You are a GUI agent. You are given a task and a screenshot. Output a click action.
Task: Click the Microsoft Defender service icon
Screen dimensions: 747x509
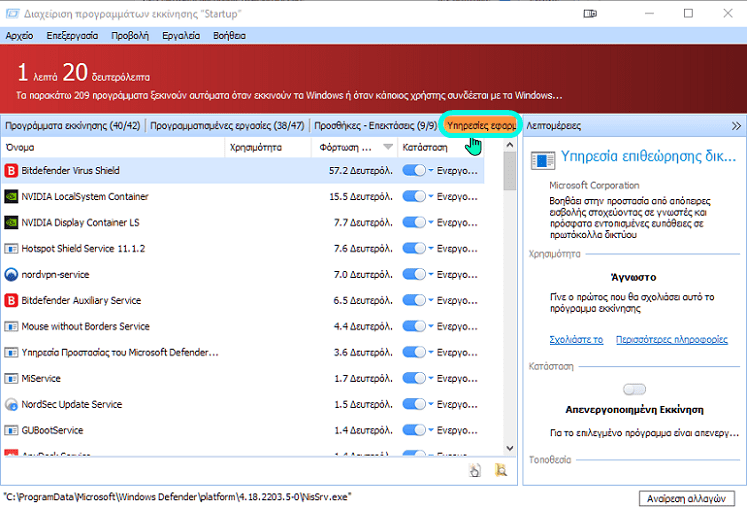pos(11,352)
